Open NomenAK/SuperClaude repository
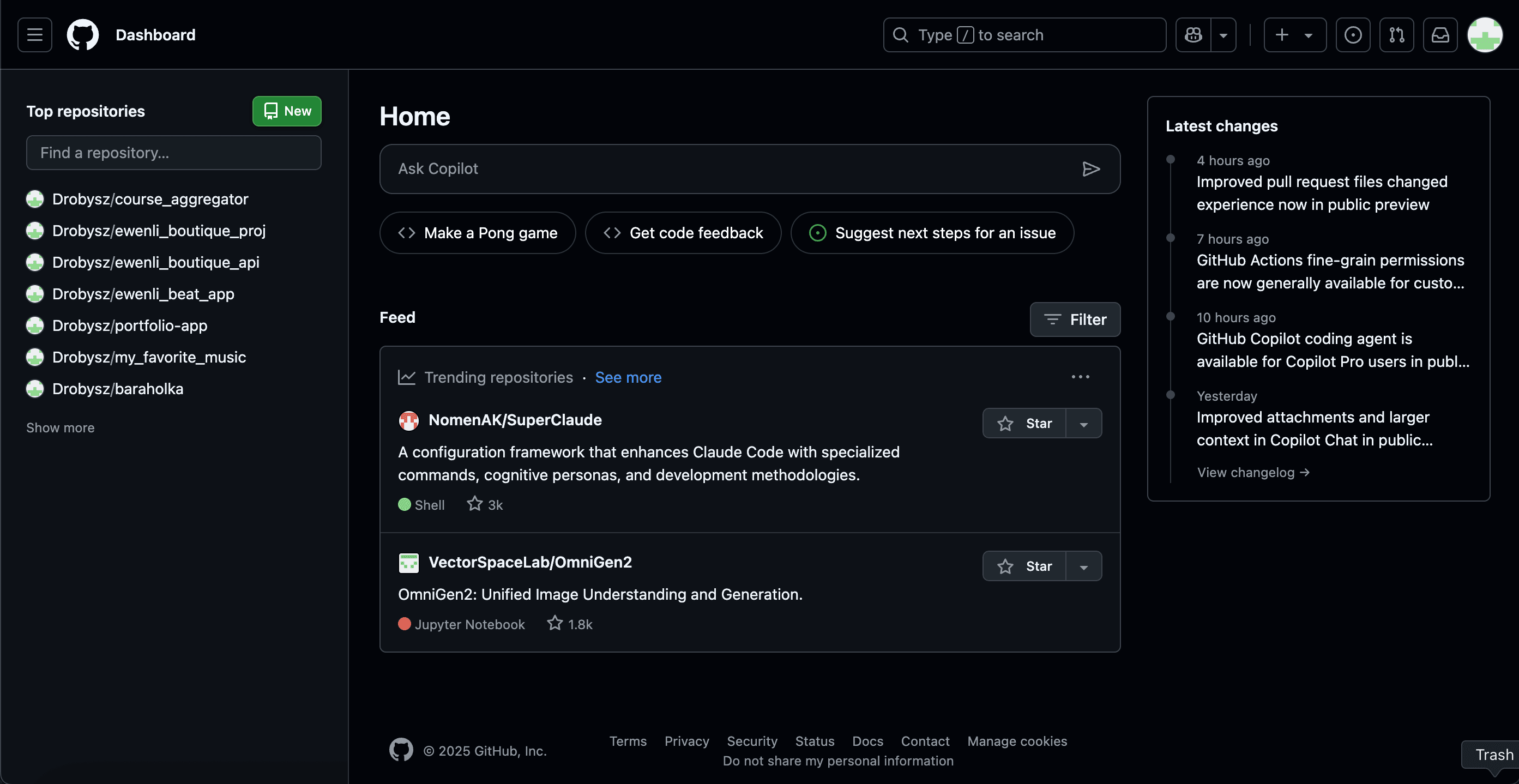The image size is (1519, 784). (515, 420)
